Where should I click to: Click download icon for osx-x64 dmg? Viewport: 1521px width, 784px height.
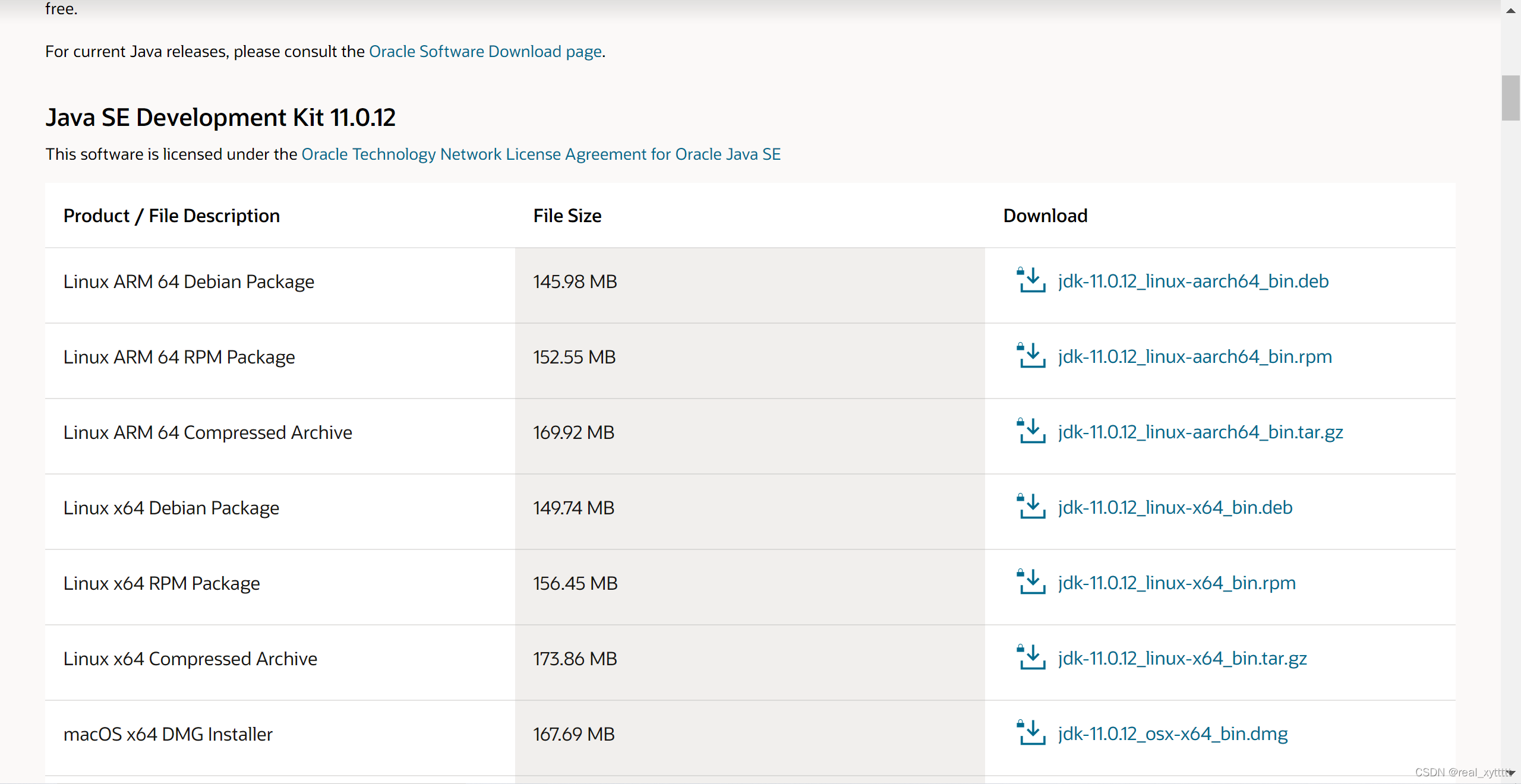pos(1031,733)
